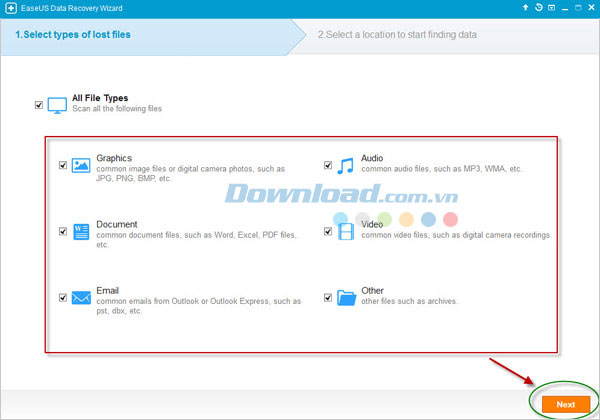Toggle the Document checkbox

tap(63, 231)
